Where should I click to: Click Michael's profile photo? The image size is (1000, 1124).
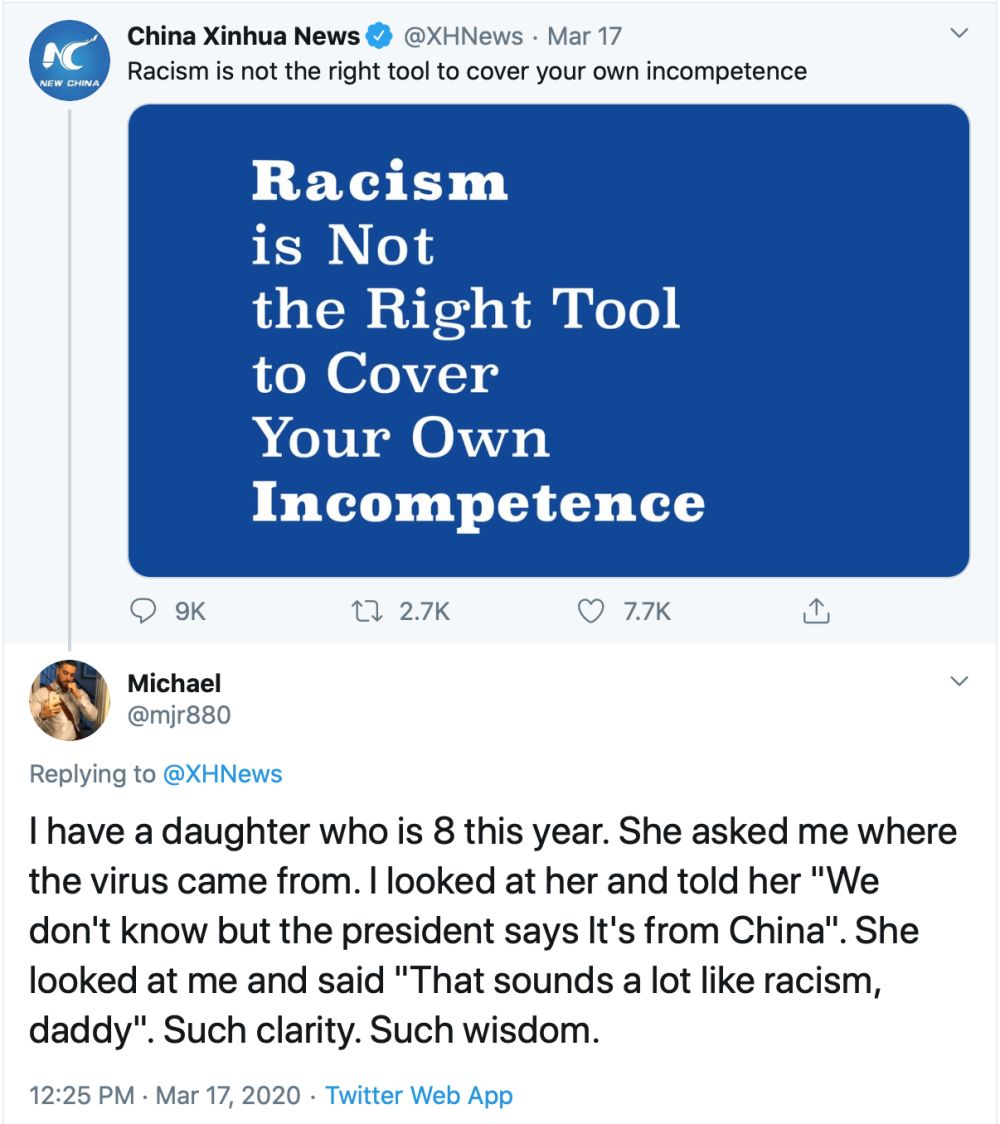(68, 699)
